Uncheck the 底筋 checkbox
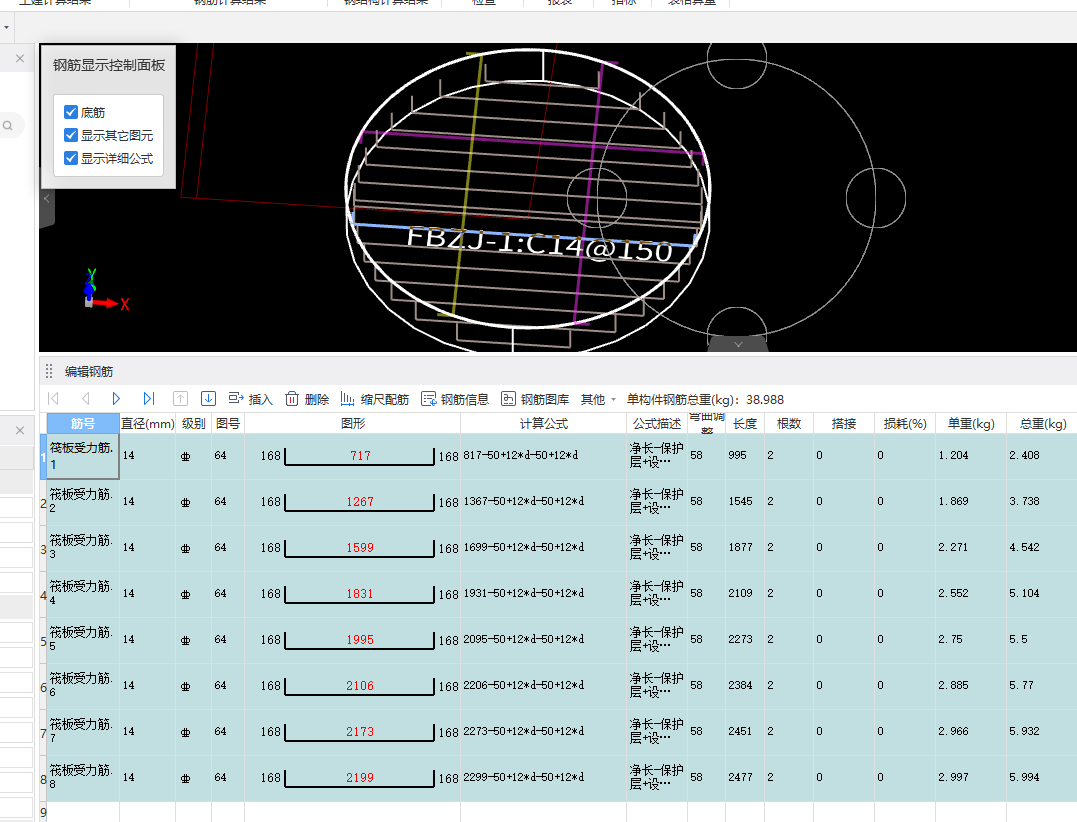Viewport: 1077px width, 822px height. point(71,112)
